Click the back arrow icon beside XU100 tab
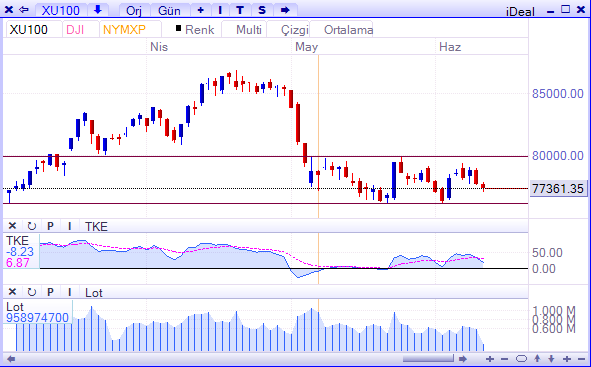This screenshot has width=591, height=367. pyautogui.click(x=24, y=10)
